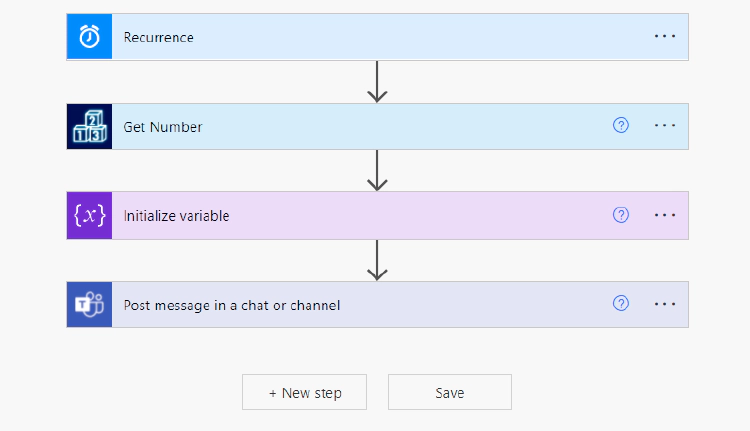
Task: Click the arrow between Recurrence and Get Number
Action: (377, 82)
